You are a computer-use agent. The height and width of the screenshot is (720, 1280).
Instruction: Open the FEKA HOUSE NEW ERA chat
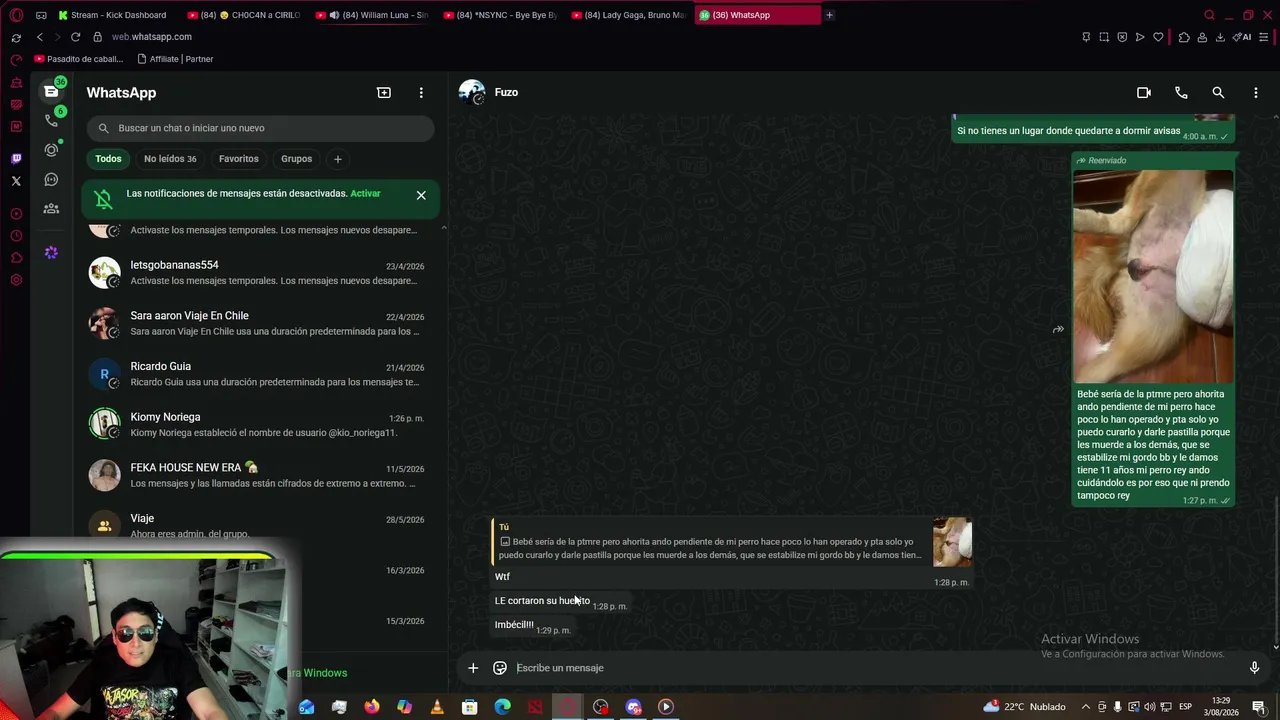260,476
